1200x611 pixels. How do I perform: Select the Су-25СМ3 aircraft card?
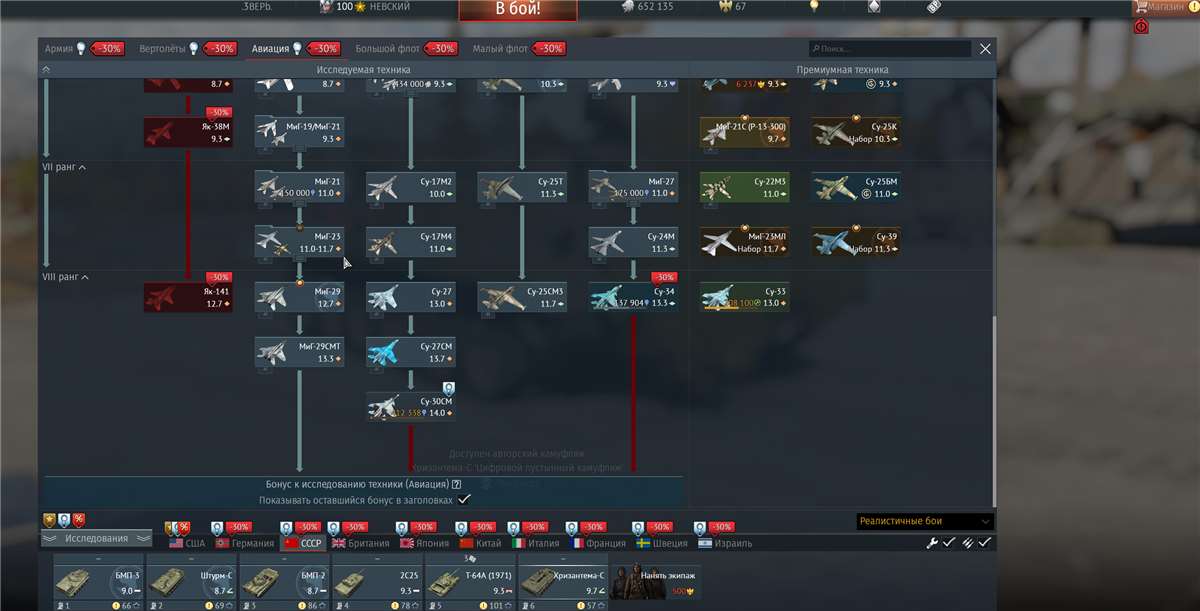pos(522,297)
